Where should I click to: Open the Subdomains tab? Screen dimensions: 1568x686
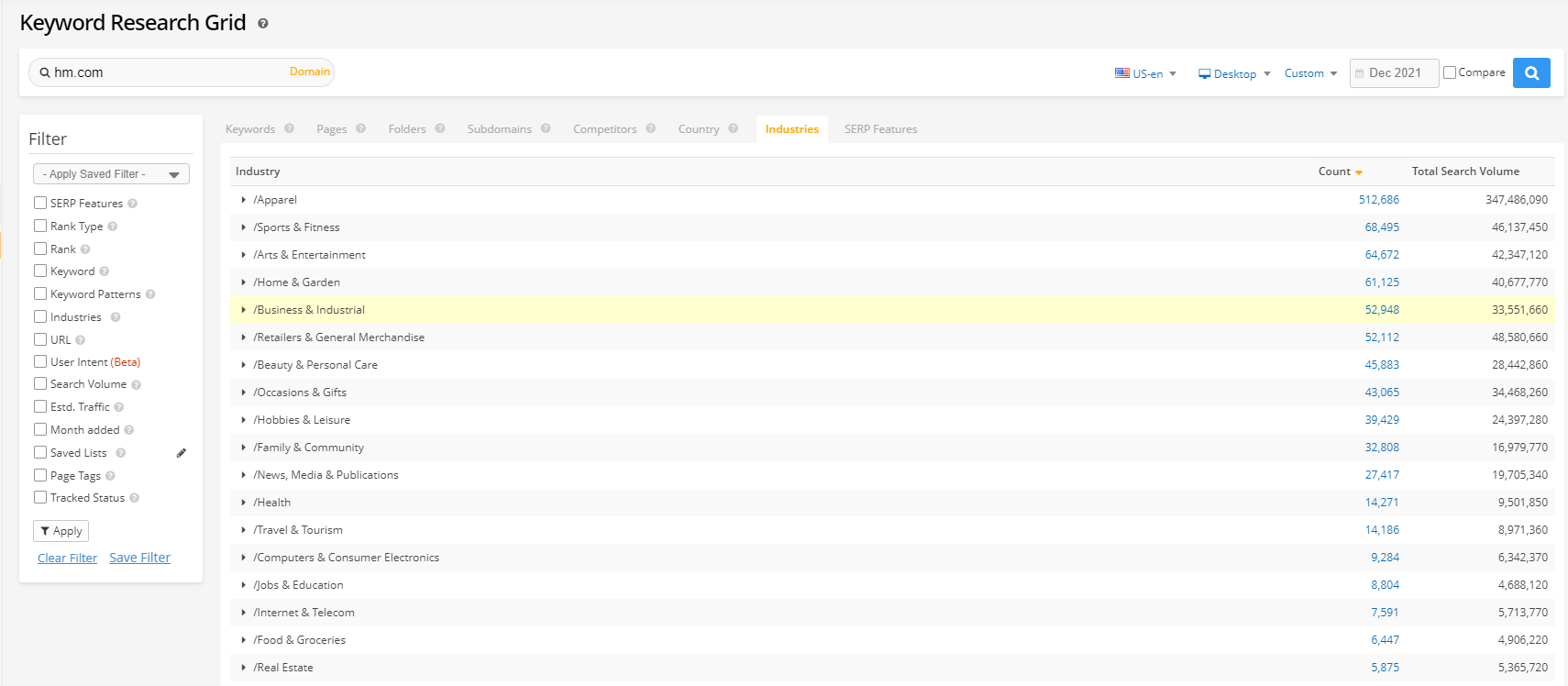click(x=499, y=129)
